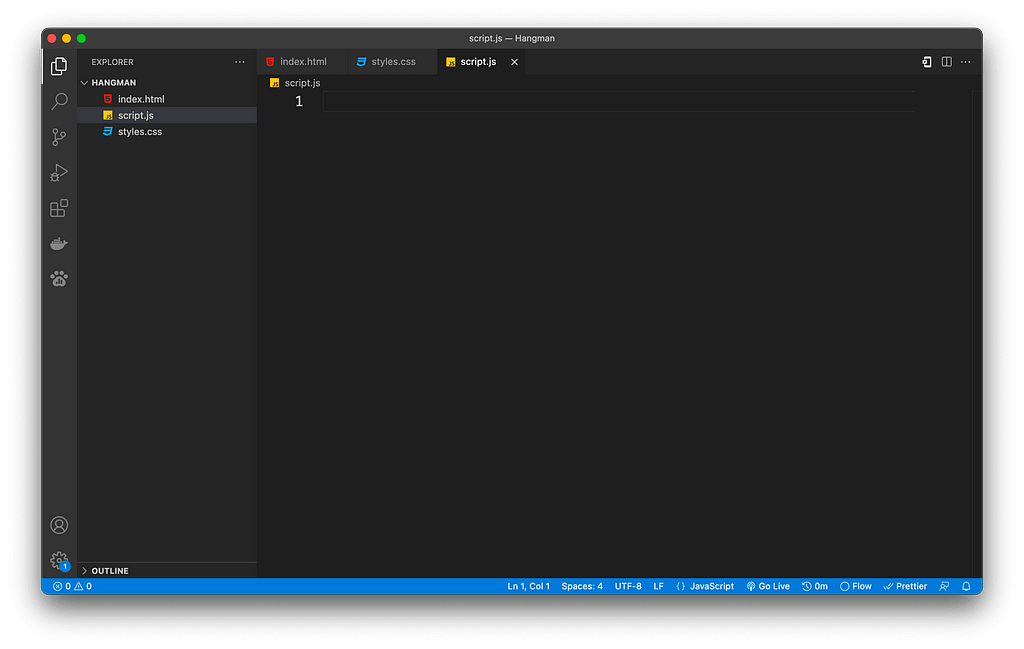1024x649 pixels.
Task: Open the Manage gear icon
Action: click(59, 560)
